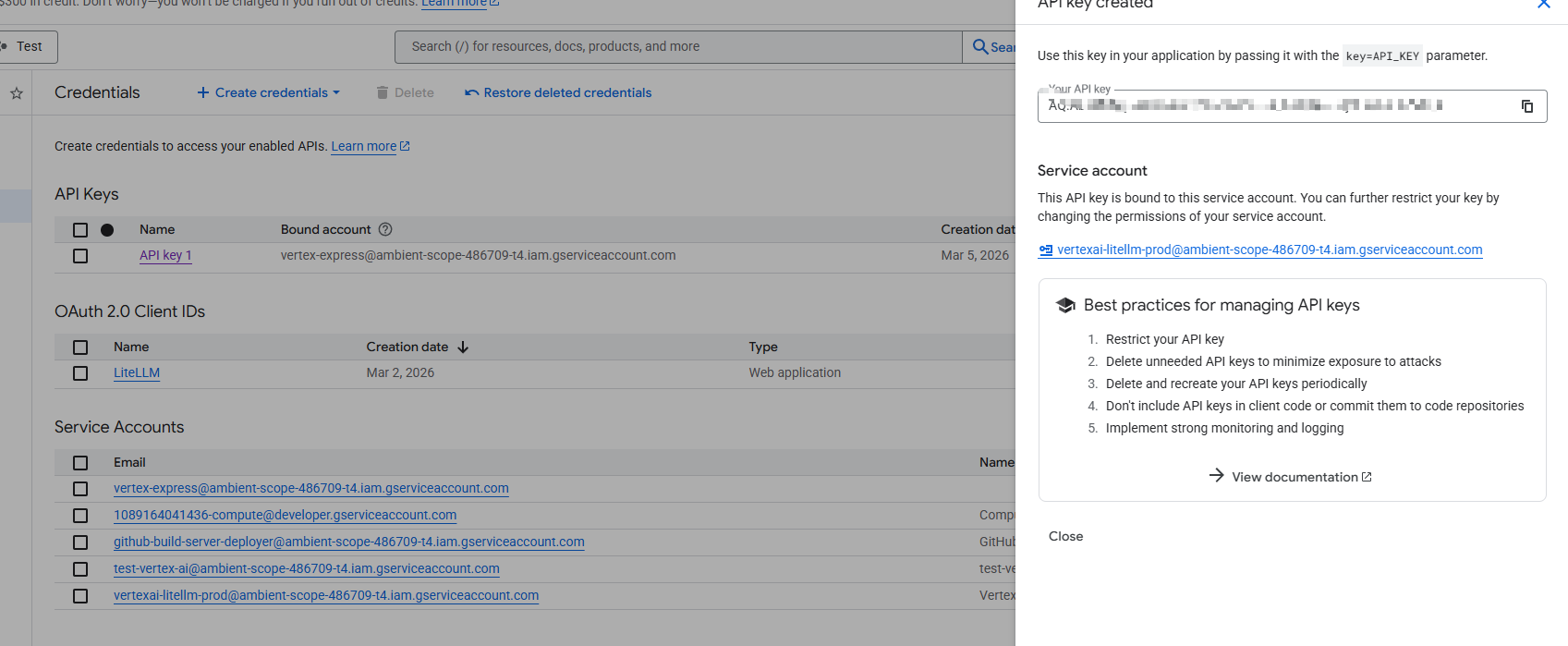Open the Create credentials dropdown

click(x=269, y=93)
